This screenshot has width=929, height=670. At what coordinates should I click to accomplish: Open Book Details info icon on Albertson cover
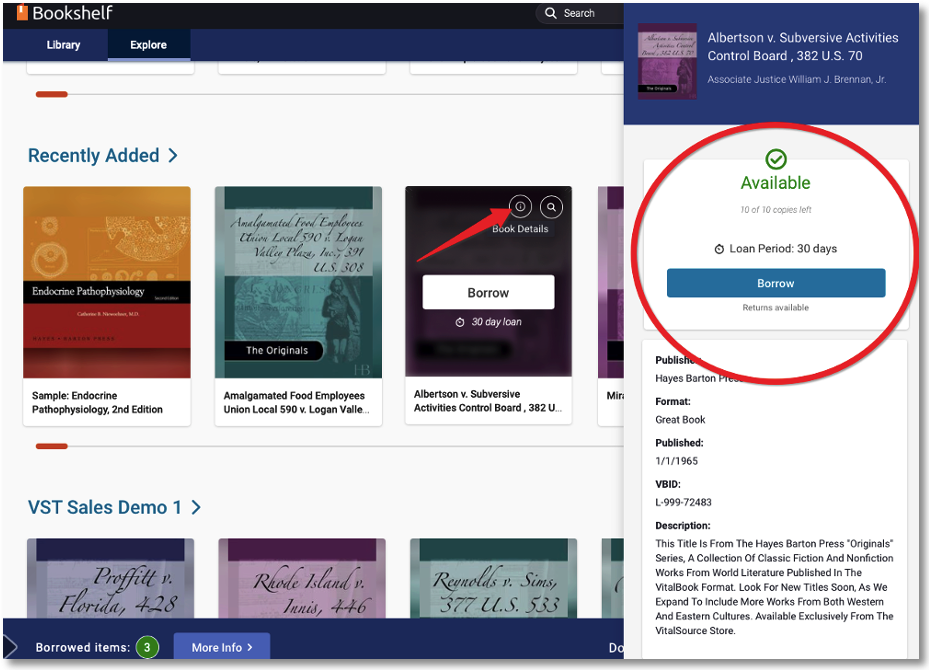click(x=520, y=207)
